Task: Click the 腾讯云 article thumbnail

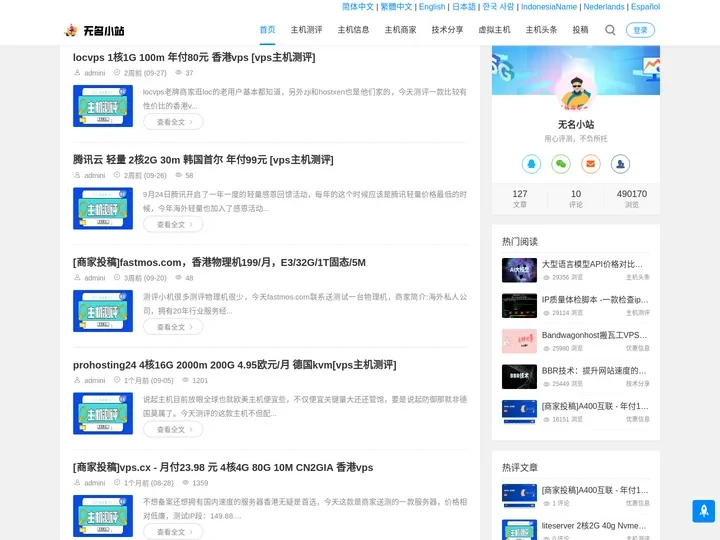Action: pyautogui.click(x=103, y=208)
